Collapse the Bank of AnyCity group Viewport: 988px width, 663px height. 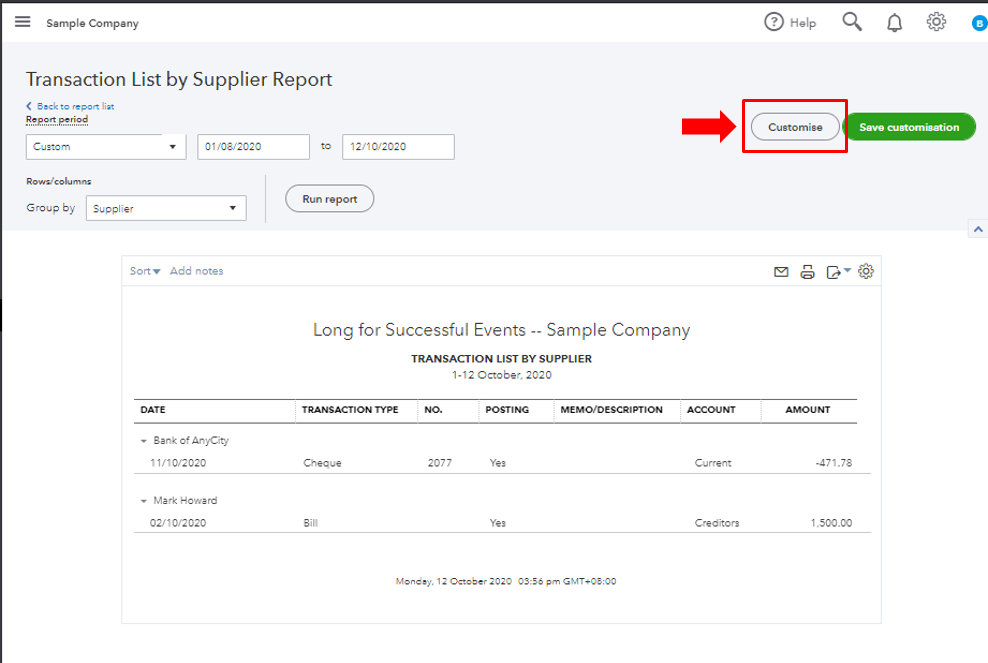tap(144, 441)
